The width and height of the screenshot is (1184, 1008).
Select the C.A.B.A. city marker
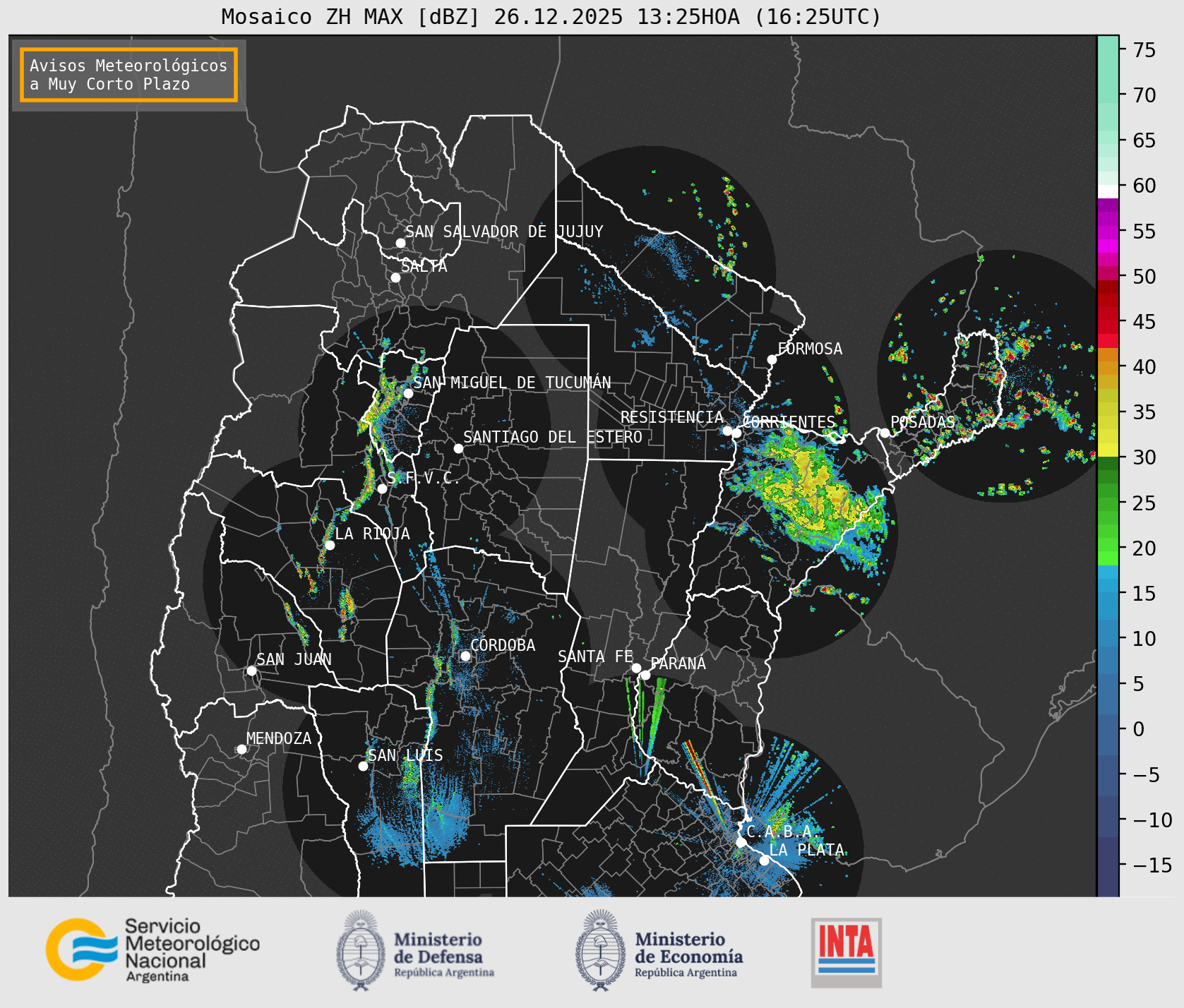741,842
